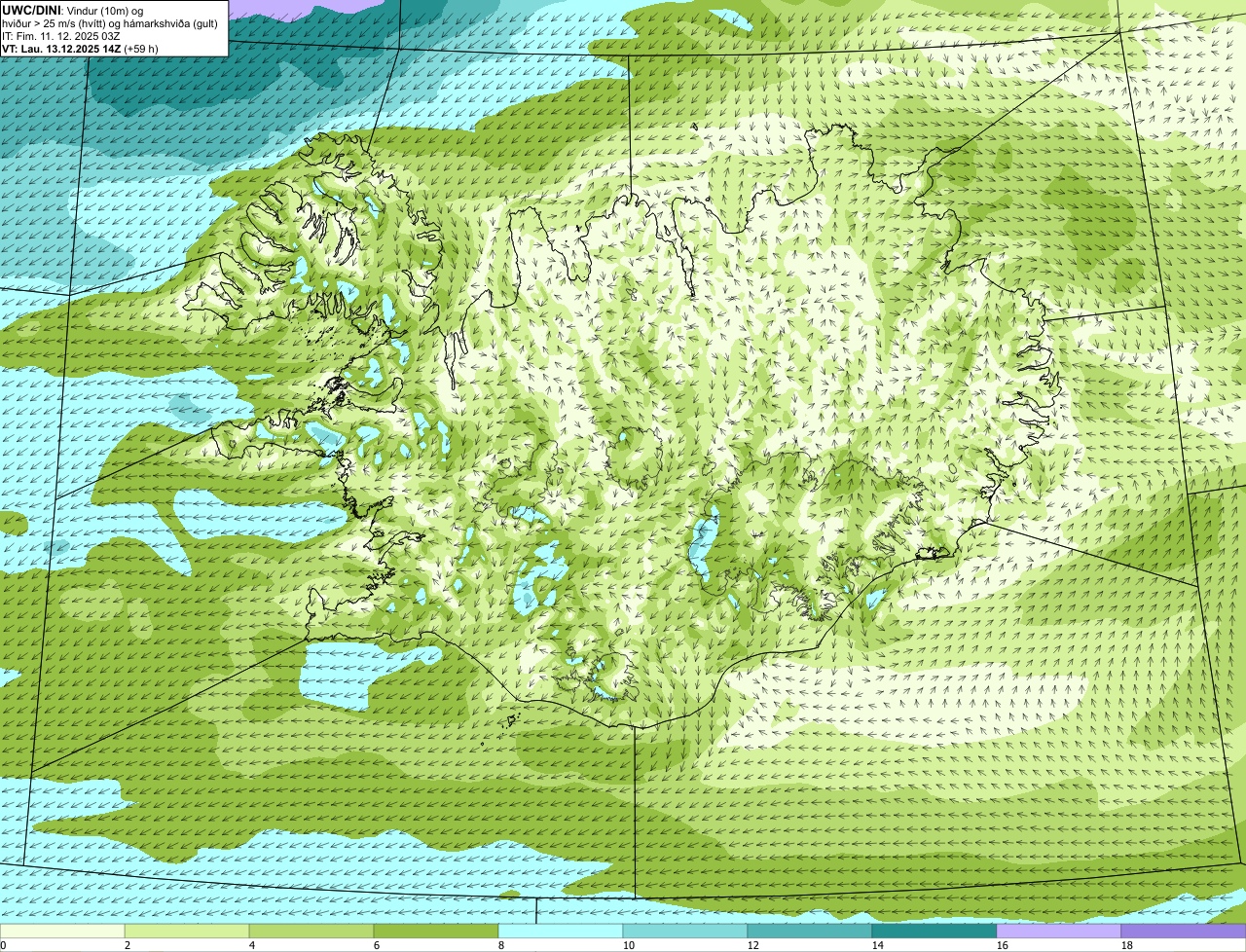The image size is (1246, 952).
Task: Click the "hviður > 25 m/s (hvítt)" text
Action: pyautogui.click(x=55, y=24)
